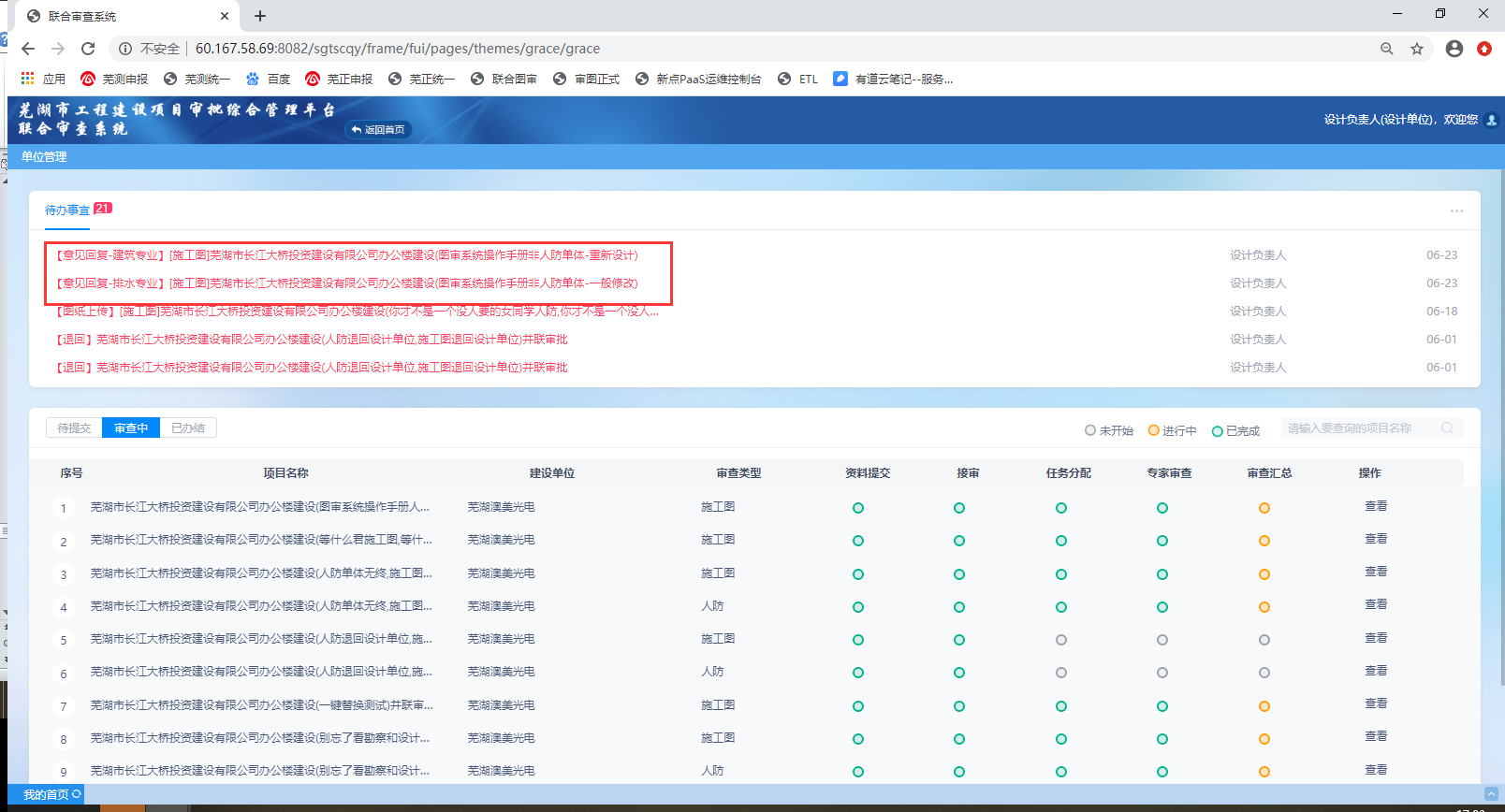Click the user avatar icon in header

1491,120
